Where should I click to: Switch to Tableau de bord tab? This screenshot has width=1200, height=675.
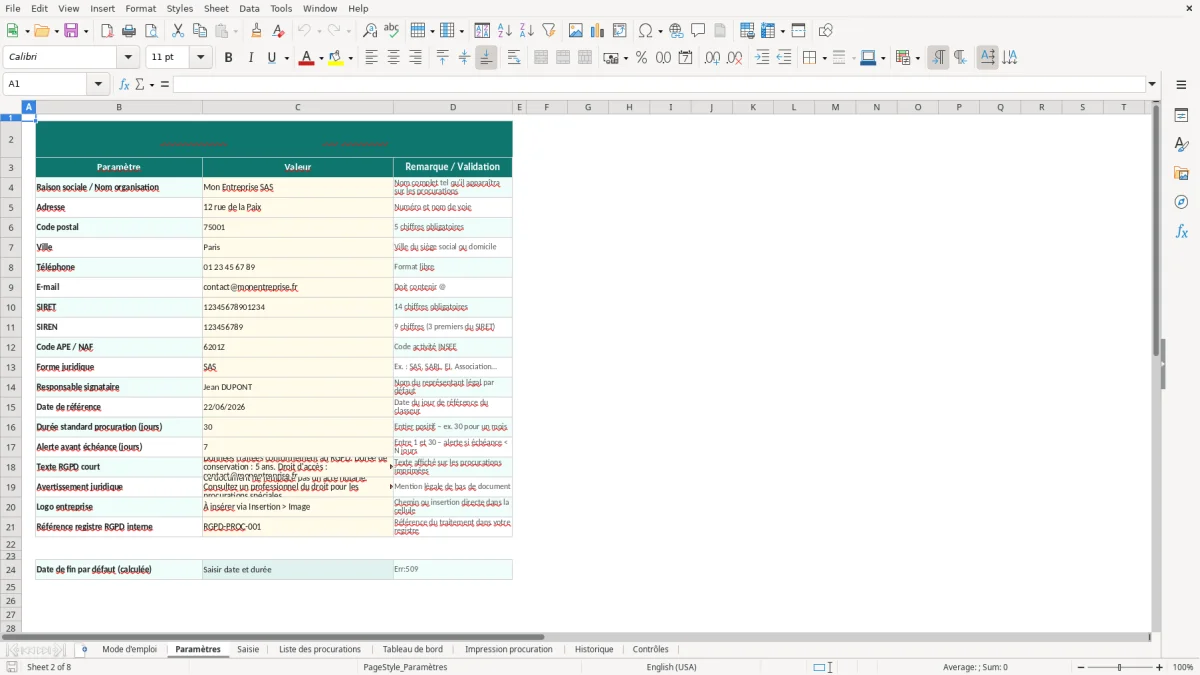click(x=412, y=649)
